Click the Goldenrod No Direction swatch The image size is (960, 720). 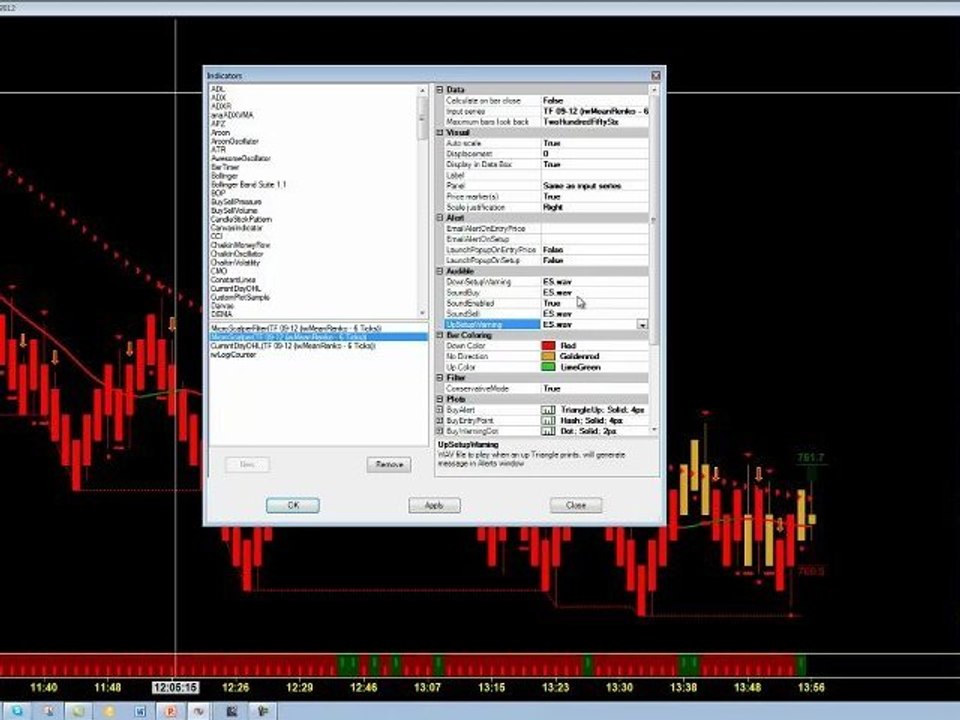(548, 356)
